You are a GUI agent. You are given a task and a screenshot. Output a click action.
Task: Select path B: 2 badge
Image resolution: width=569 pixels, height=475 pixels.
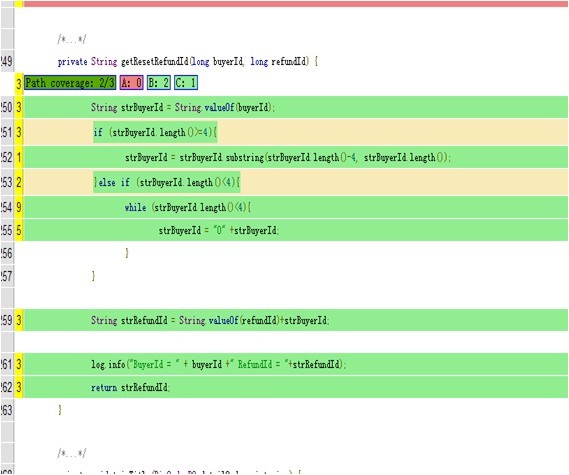click(x=159, y=83)
